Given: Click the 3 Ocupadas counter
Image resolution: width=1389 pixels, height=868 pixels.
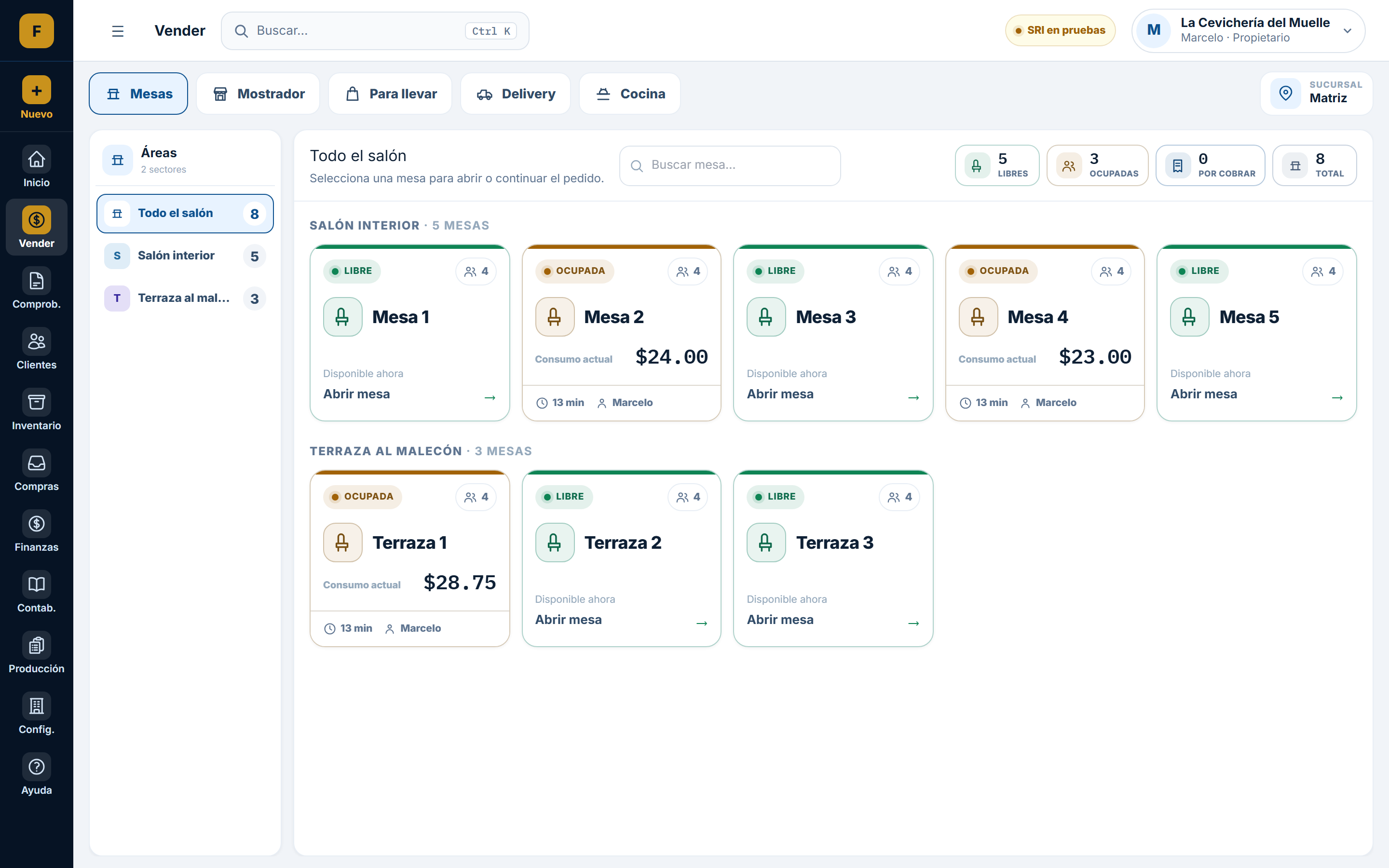Looking at the screenshot, I should pyautogui.click(x=1097, y=165).
